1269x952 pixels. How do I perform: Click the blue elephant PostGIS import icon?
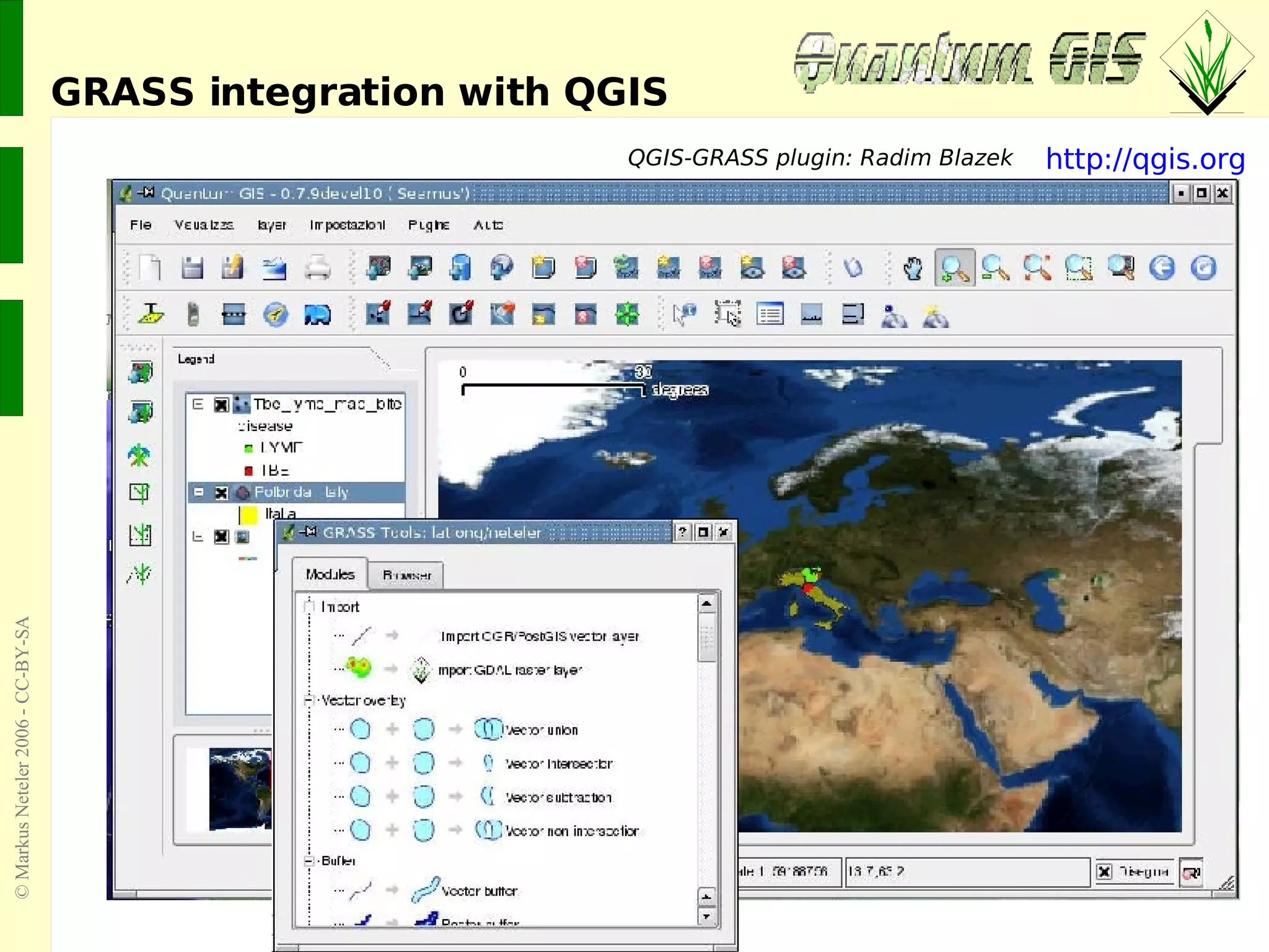pos(317,315)
